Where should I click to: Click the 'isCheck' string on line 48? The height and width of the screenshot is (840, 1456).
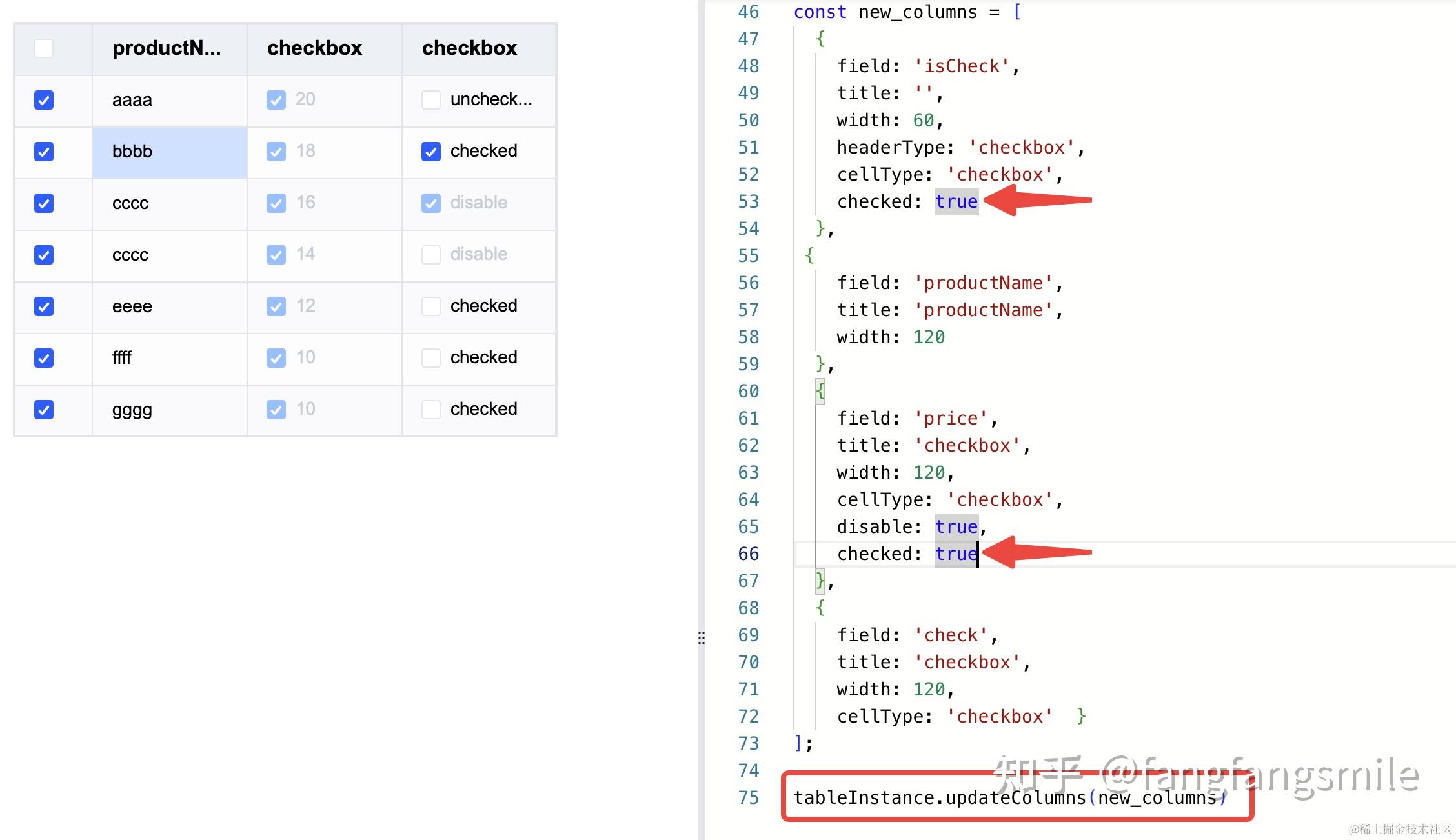[x=962, y=66]
